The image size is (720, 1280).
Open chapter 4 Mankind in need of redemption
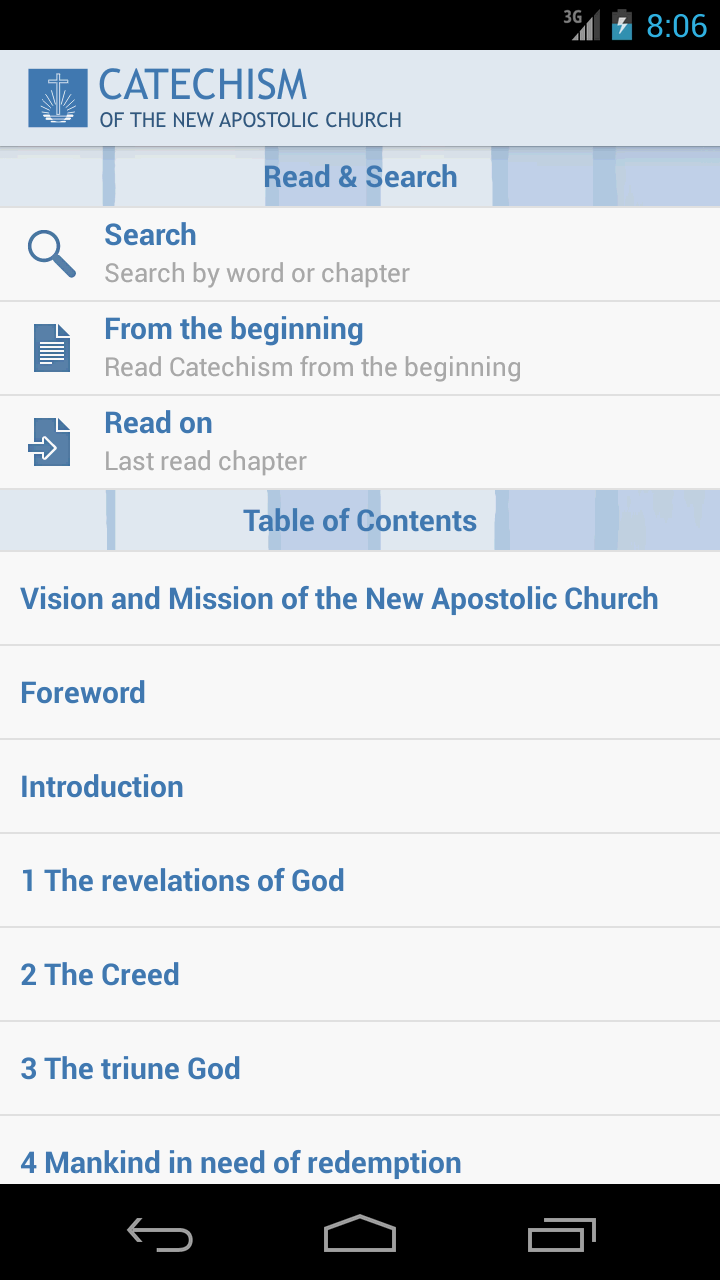coord(360,1151)
